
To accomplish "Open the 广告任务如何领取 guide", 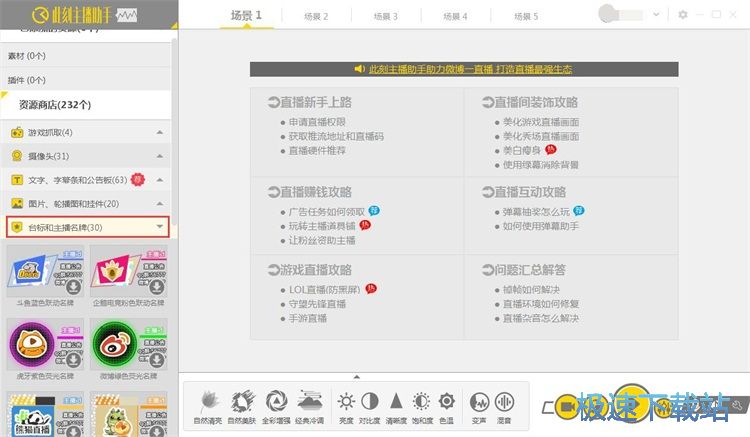I will [327, 212].
